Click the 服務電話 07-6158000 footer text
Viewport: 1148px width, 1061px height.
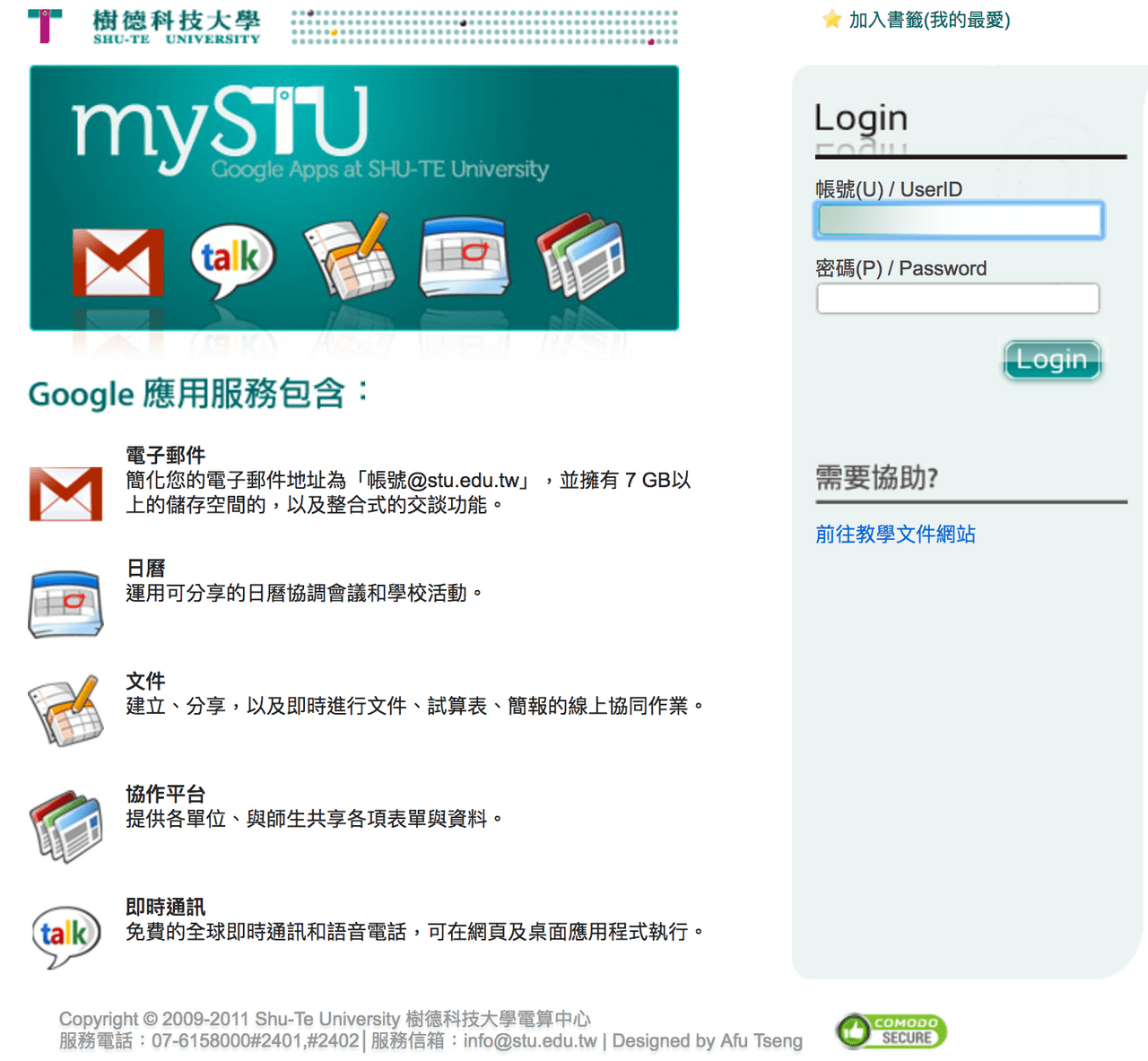coord(209,1041)
